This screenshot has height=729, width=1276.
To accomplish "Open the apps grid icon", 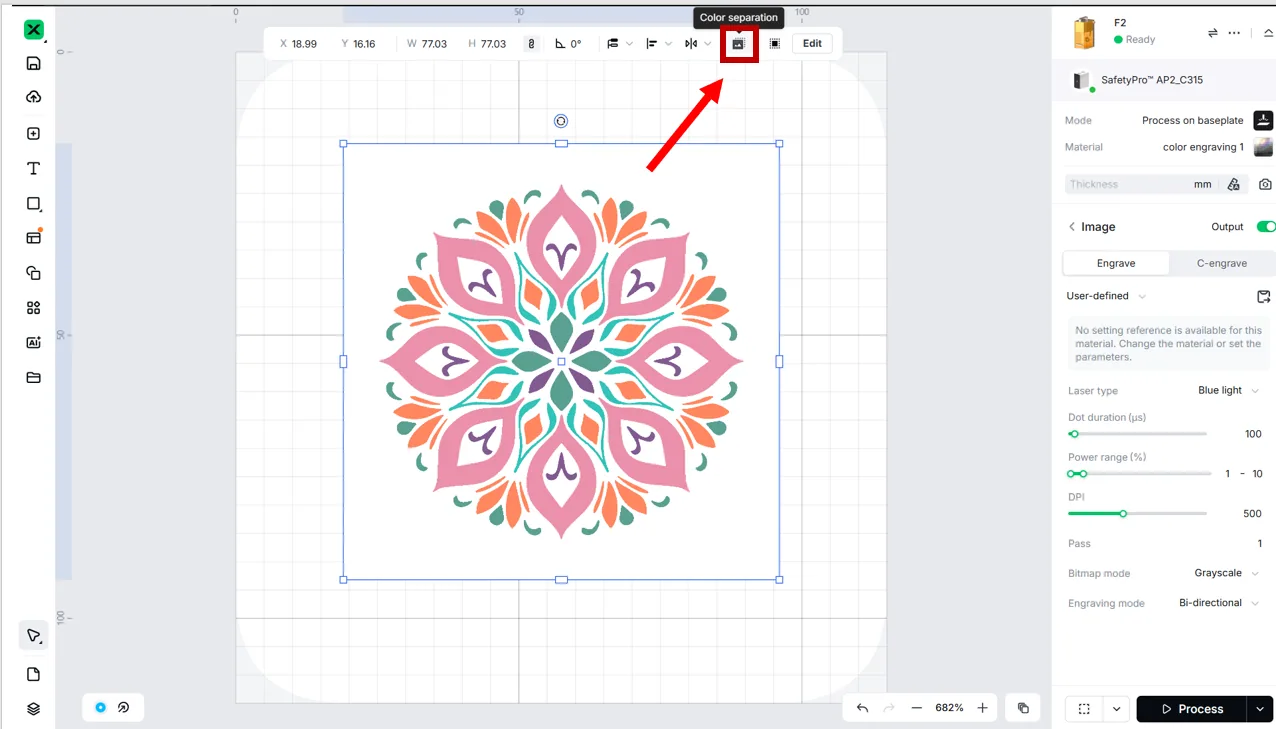I will 33,308.
